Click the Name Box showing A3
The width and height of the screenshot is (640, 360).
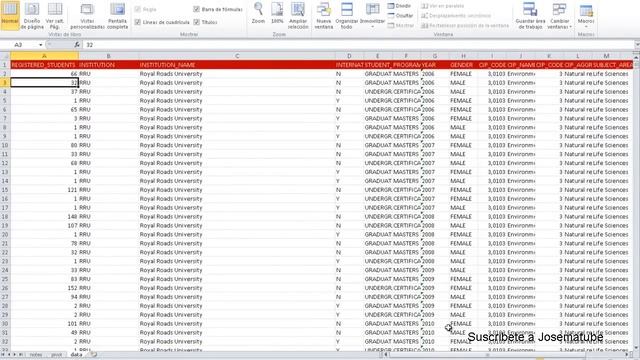point(18,45)
